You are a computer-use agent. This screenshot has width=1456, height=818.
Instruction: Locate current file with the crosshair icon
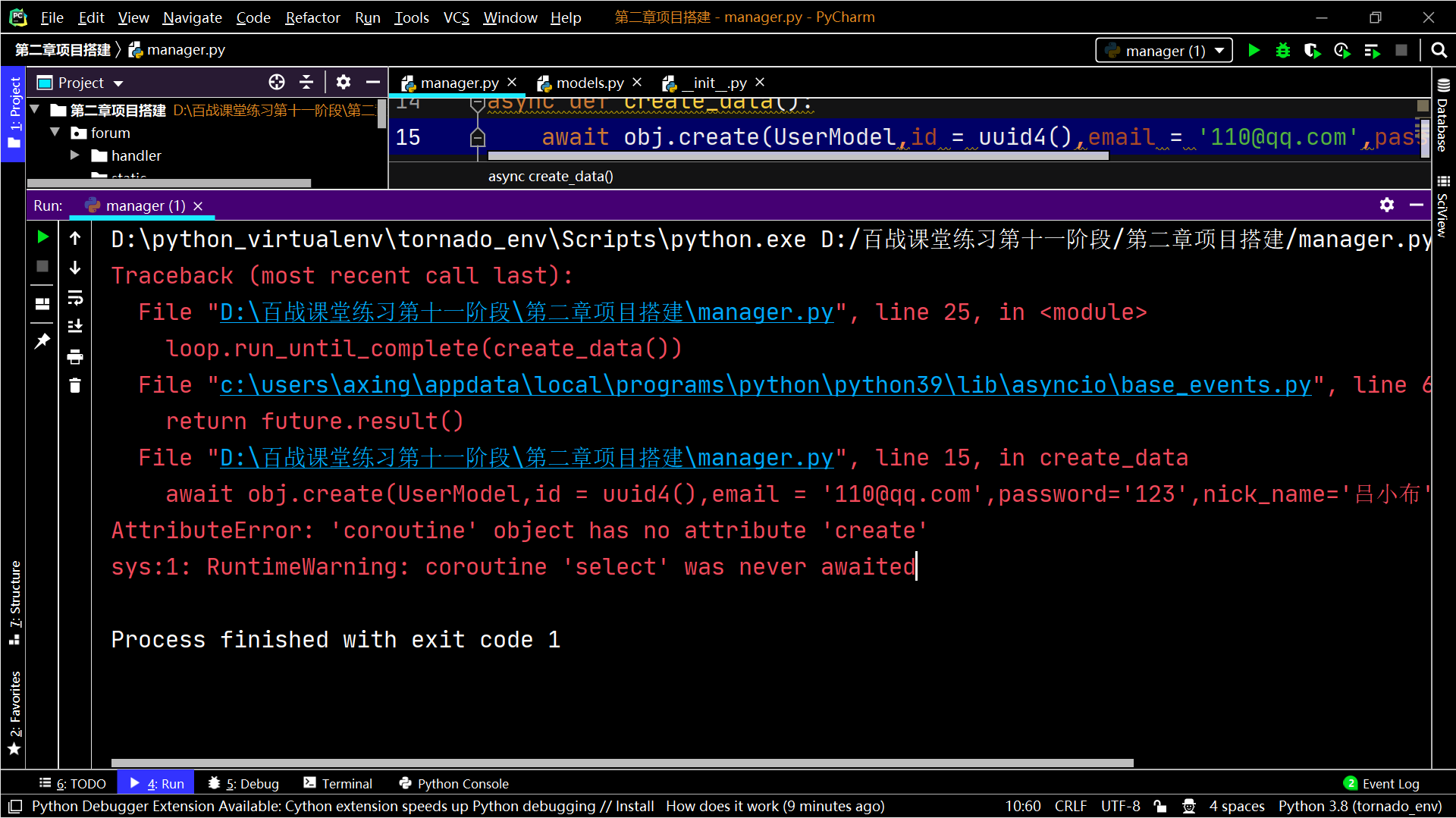click(277, 83)
